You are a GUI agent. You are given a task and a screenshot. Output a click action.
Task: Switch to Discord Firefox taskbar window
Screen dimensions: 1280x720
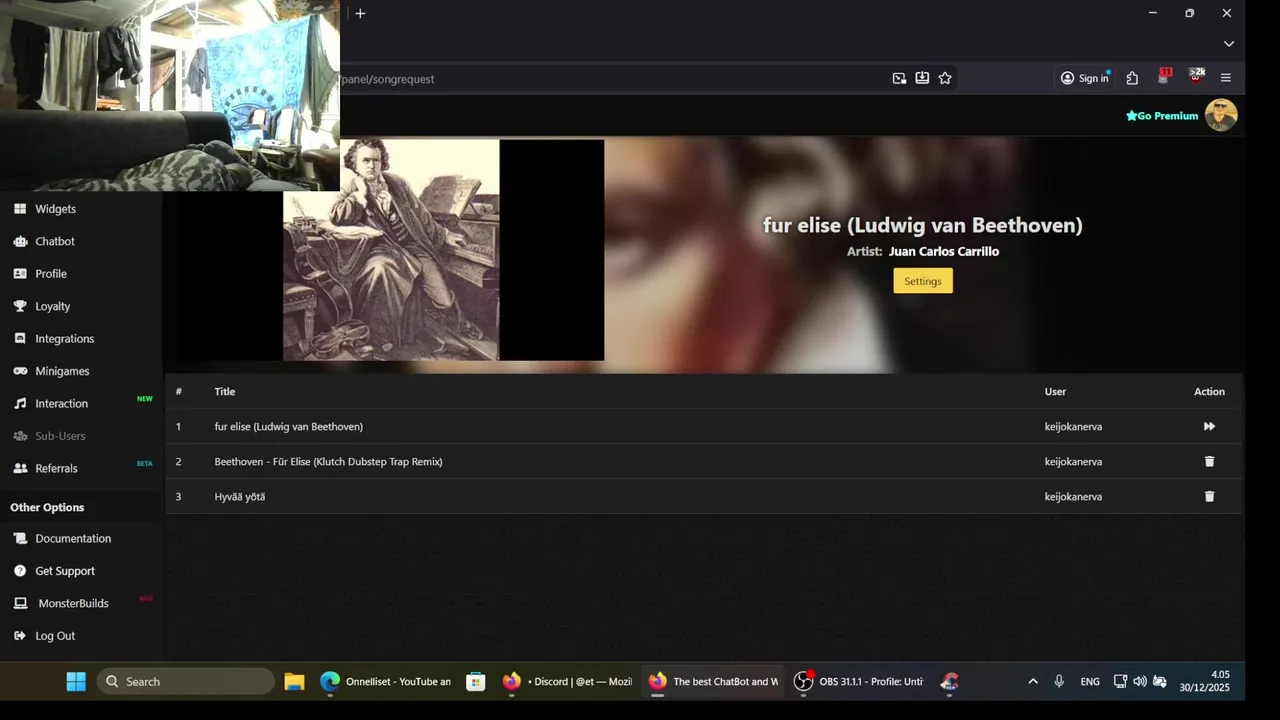(x=567, y=681)
